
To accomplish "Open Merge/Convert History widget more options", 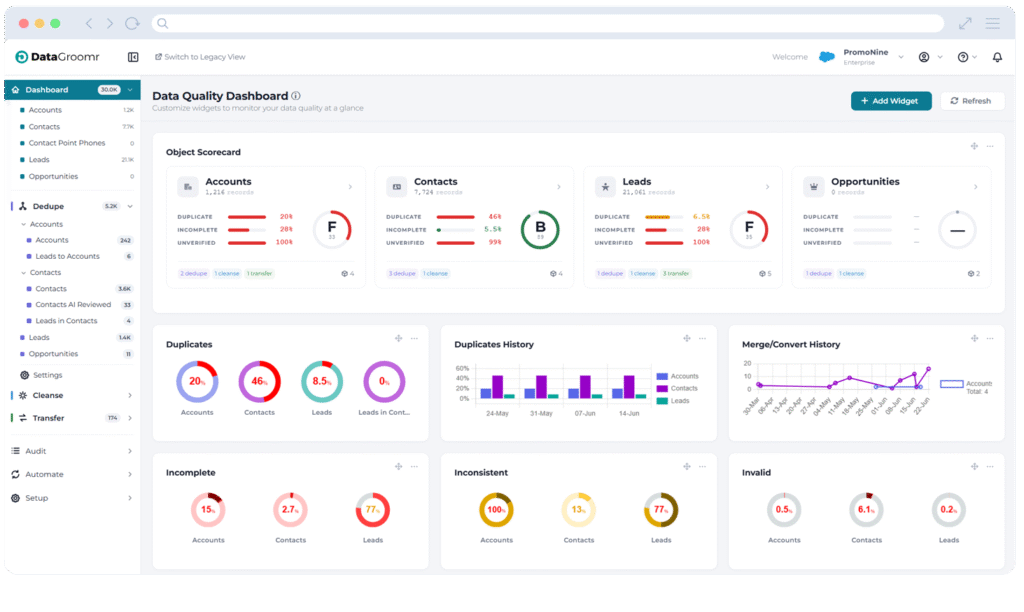I will point(990,338).
